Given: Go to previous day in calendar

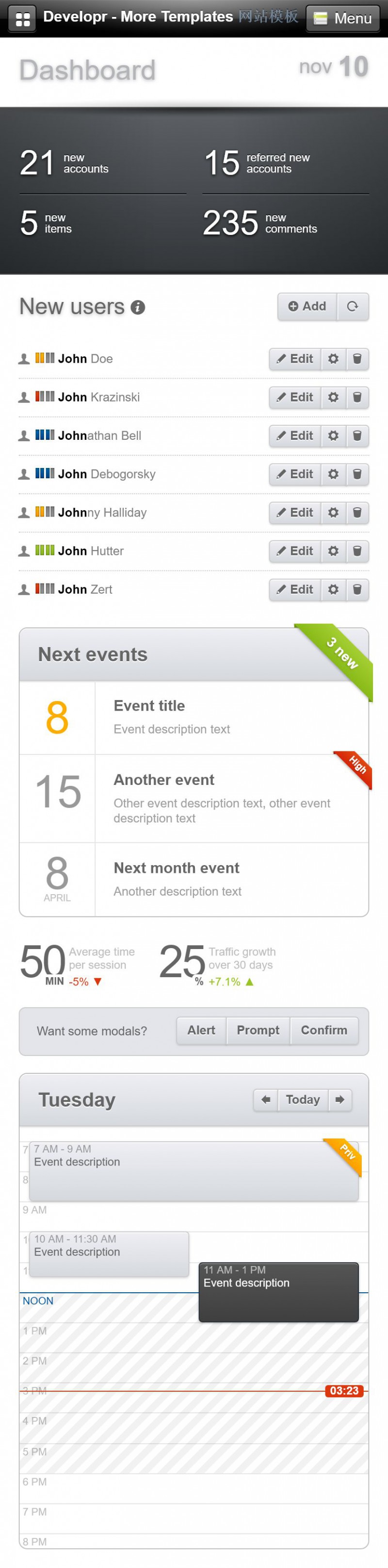Looking at the screenshot, I should (x=266, y=1100).
